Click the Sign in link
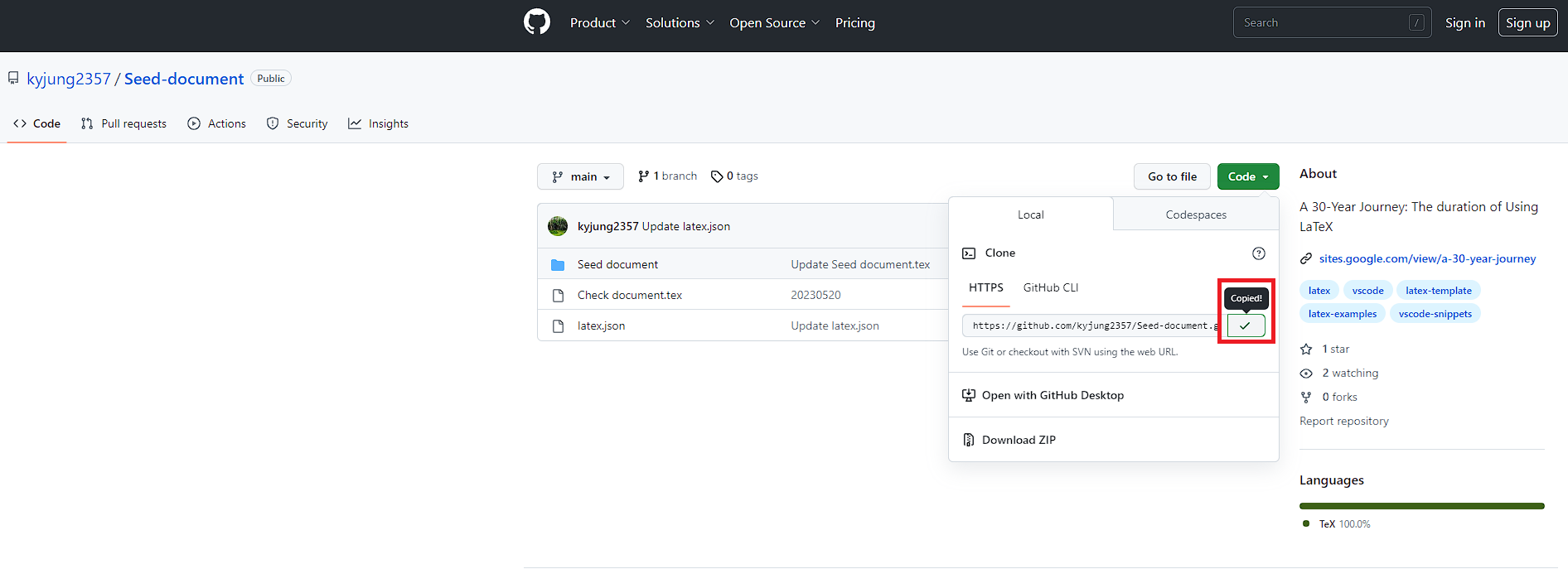Image resolution: width=1568 pixels, height=569 pixels. (1464, 23)
